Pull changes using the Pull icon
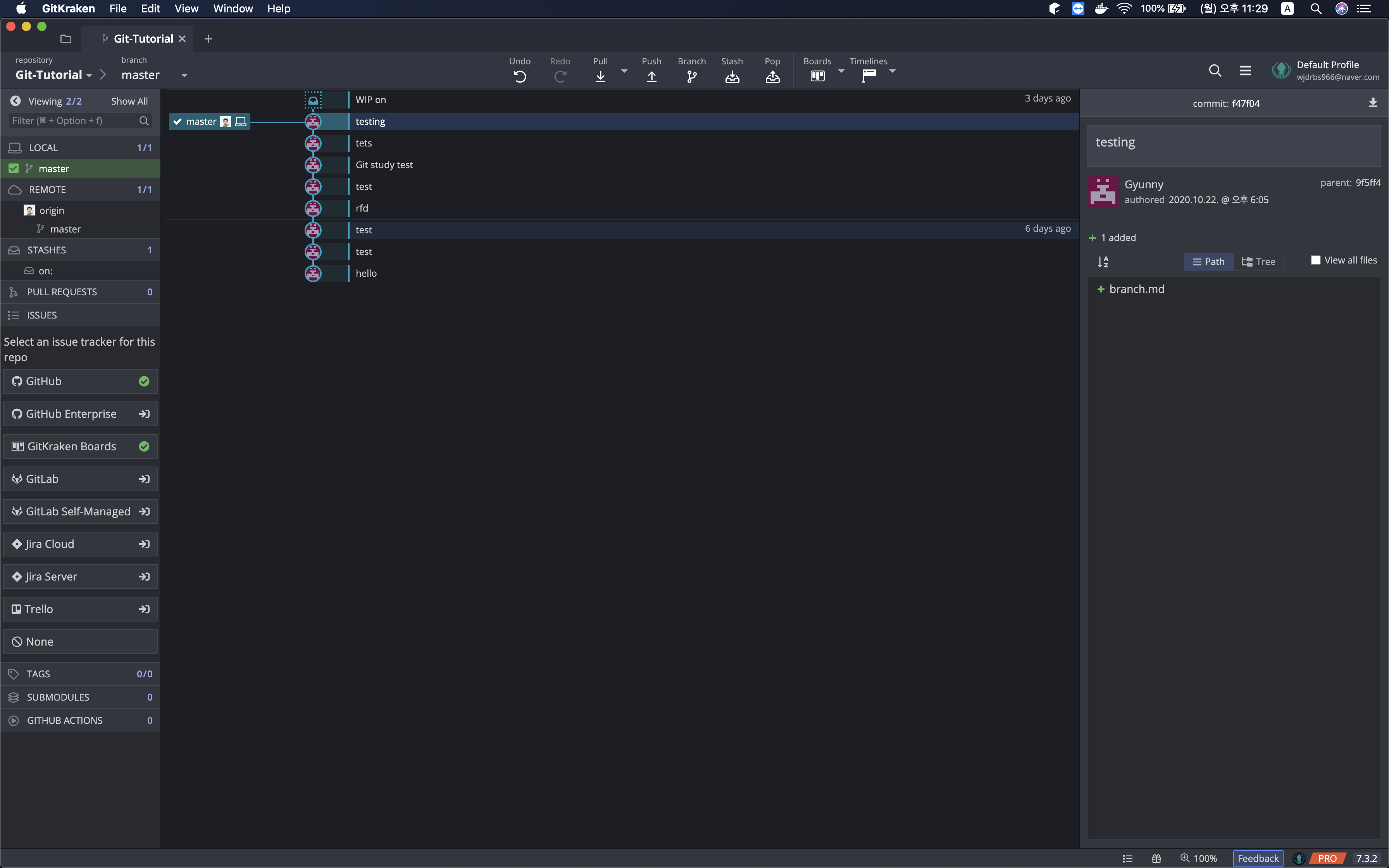 click(x=600, y=76)
